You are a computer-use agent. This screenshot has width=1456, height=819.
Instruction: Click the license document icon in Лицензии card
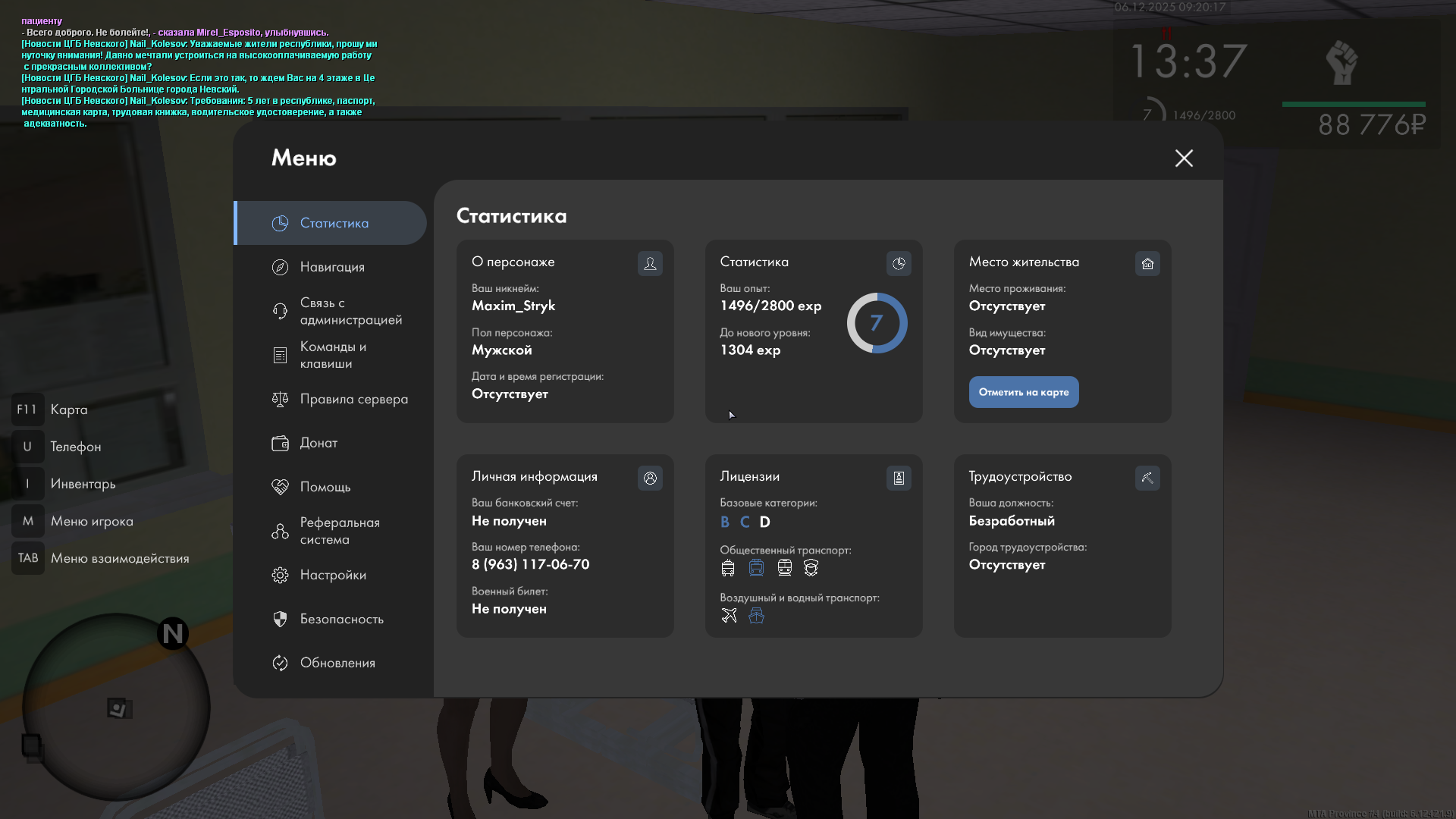(899, 479)
